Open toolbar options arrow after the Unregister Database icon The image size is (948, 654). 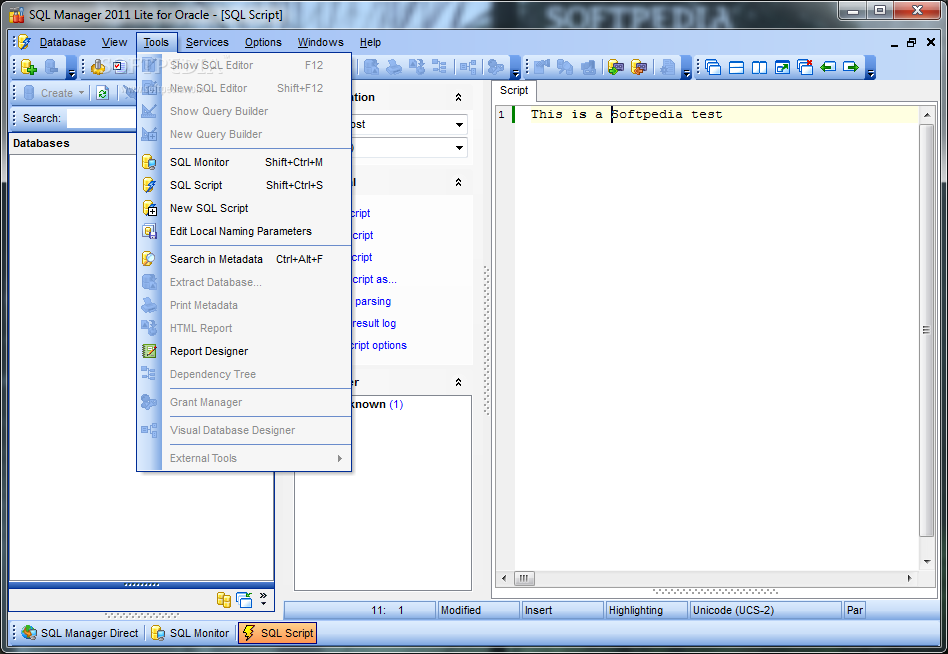click(x=71, y=68)
